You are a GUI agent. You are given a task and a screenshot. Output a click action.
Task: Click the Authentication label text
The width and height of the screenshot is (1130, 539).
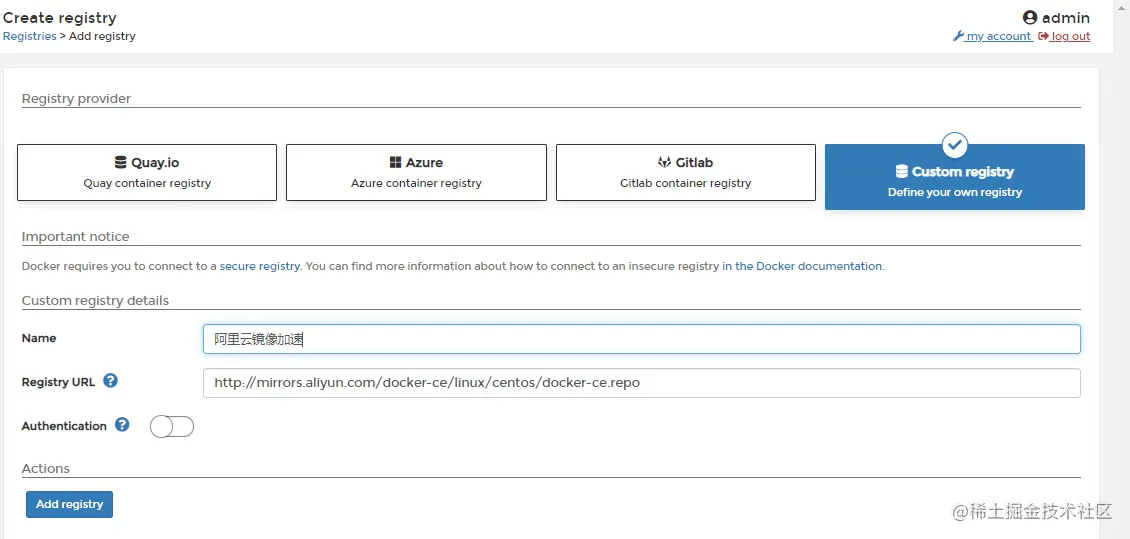64,426
